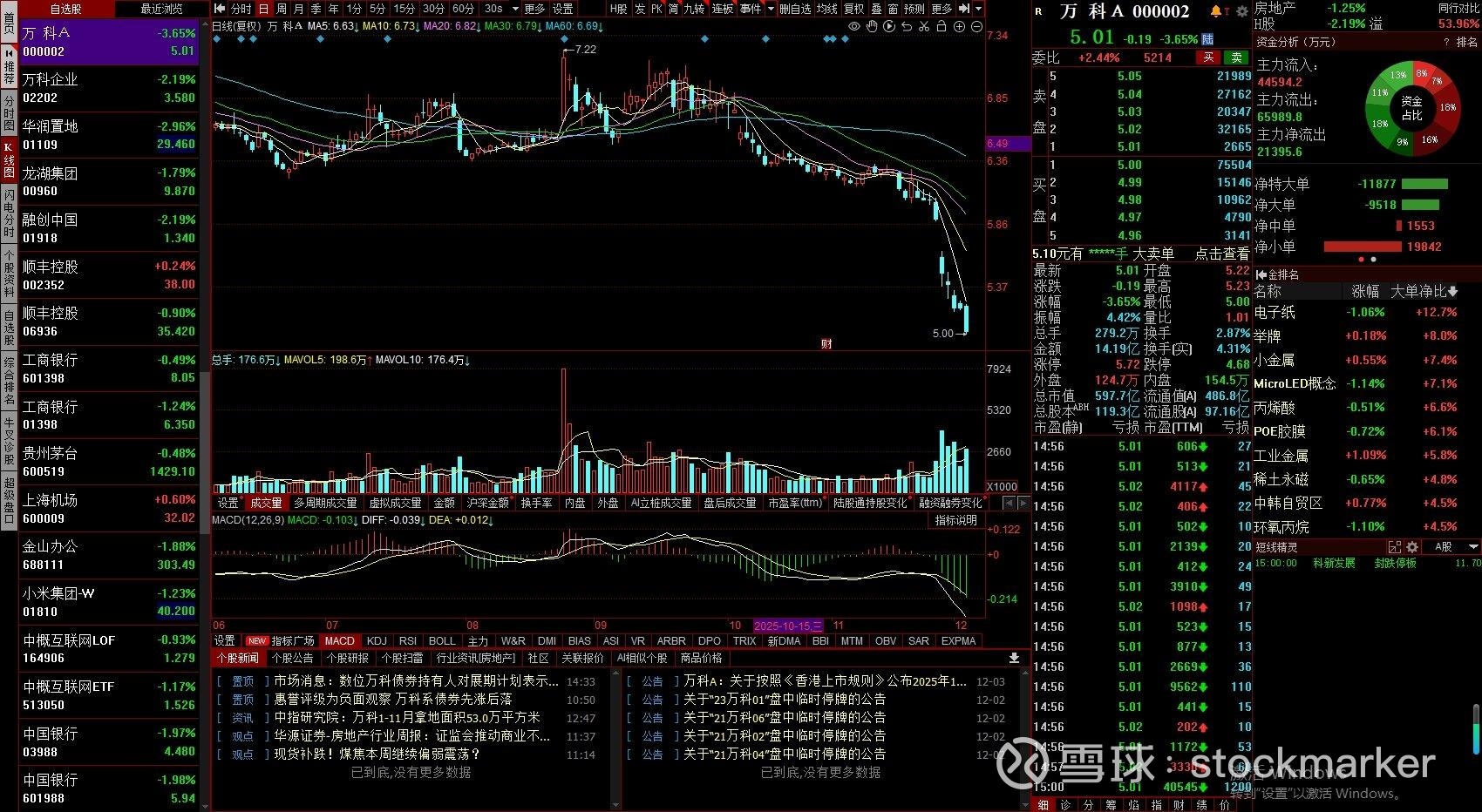
Task: Switch chart period to 日 daily
Action: pyautogui.click(x=263, y=9)
